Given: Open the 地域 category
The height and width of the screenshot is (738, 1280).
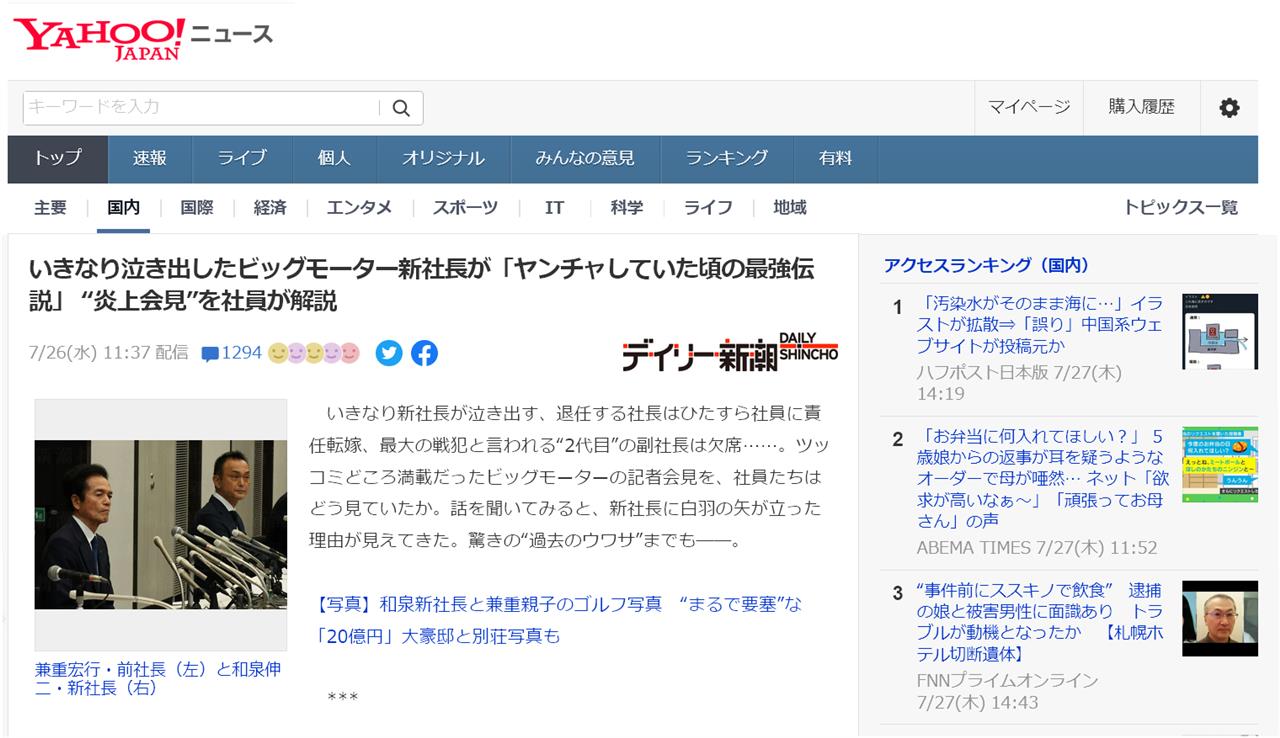Looking at the screenshot, I should point(790,208).
